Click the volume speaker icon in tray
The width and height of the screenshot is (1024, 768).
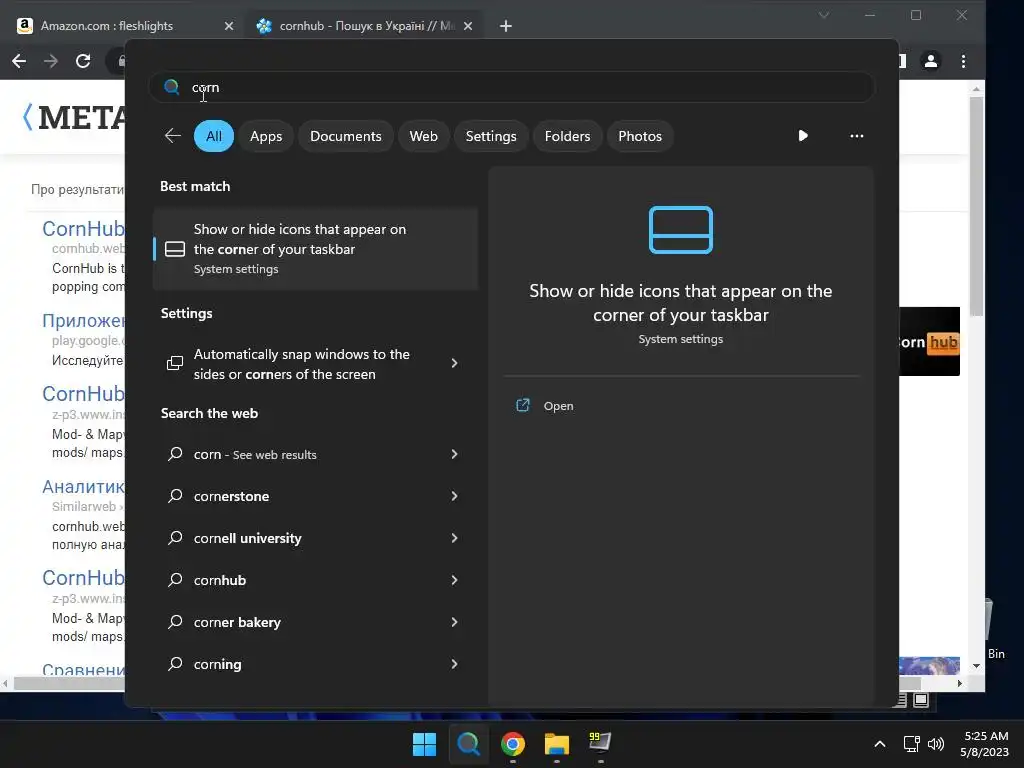click(x=935, y=744)
